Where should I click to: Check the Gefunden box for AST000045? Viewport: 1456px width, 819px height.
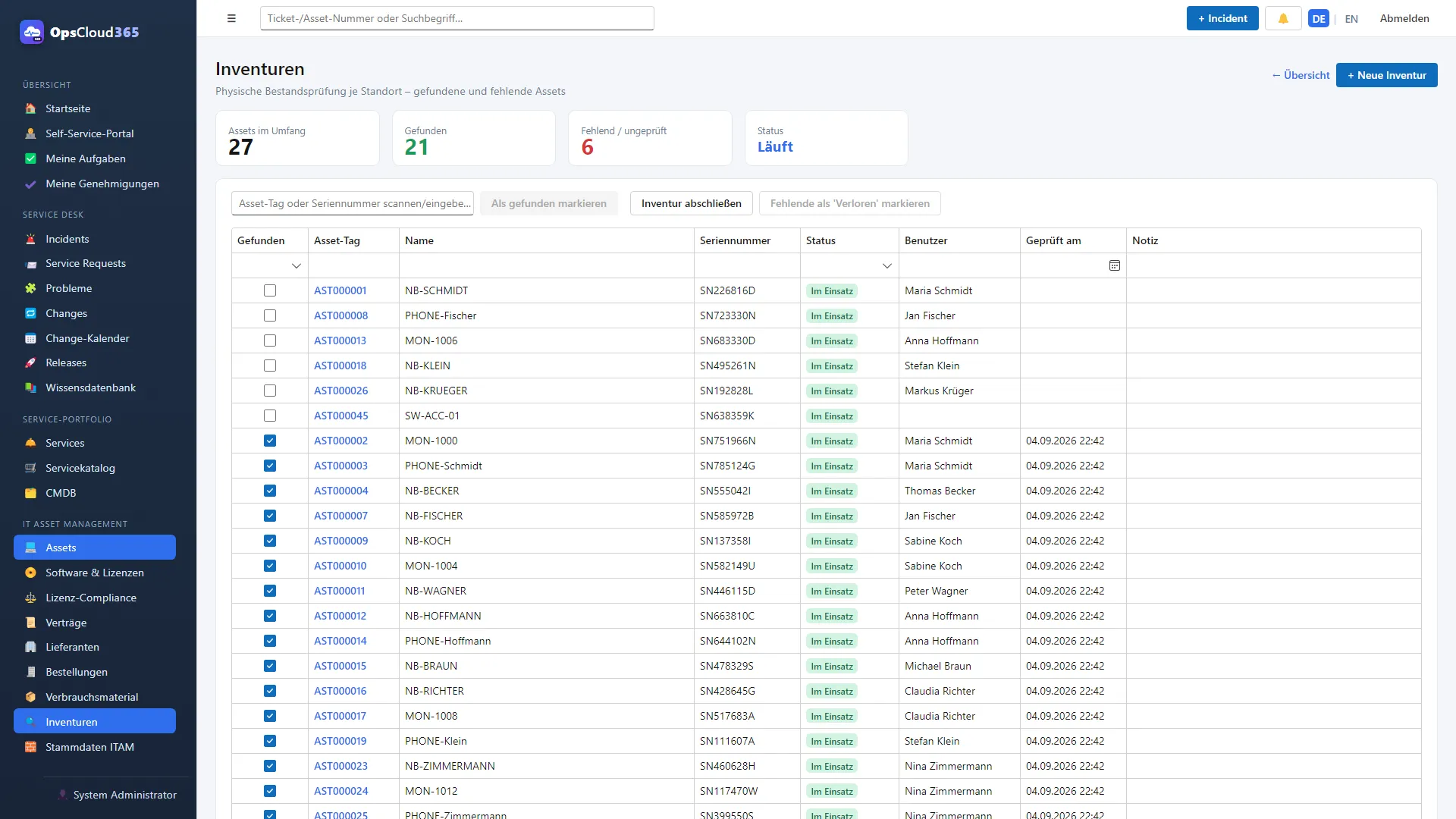coord(270,416)
